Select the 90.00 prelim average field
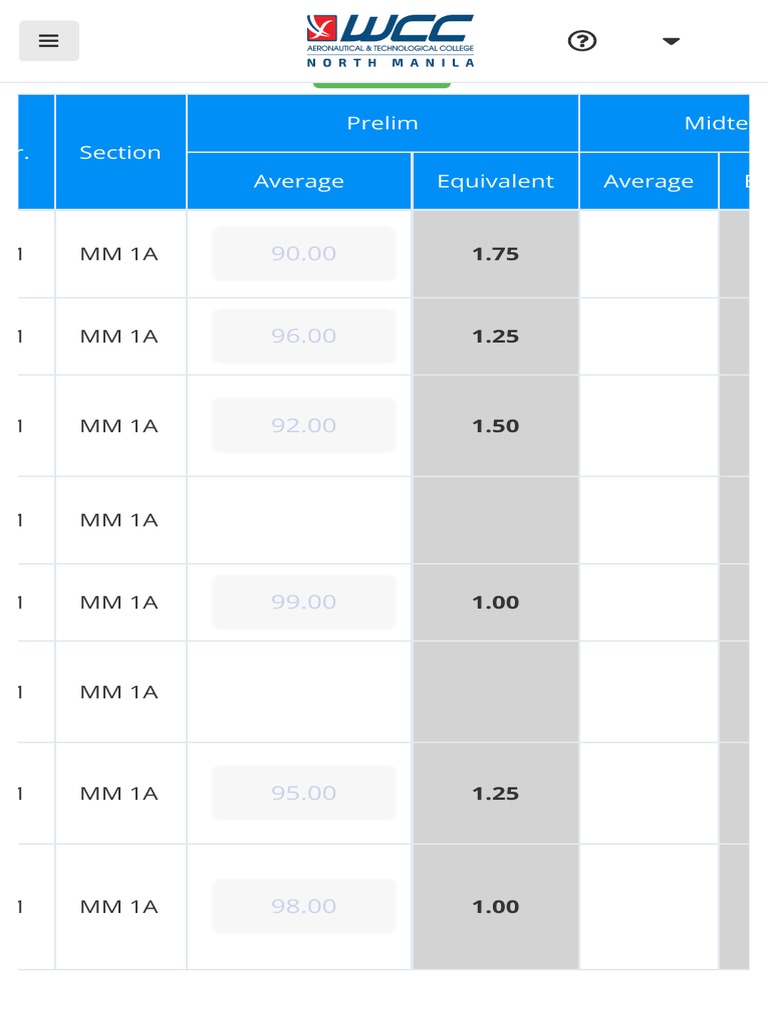Viewport: 768px width, 1024px height. pos(303,254)
